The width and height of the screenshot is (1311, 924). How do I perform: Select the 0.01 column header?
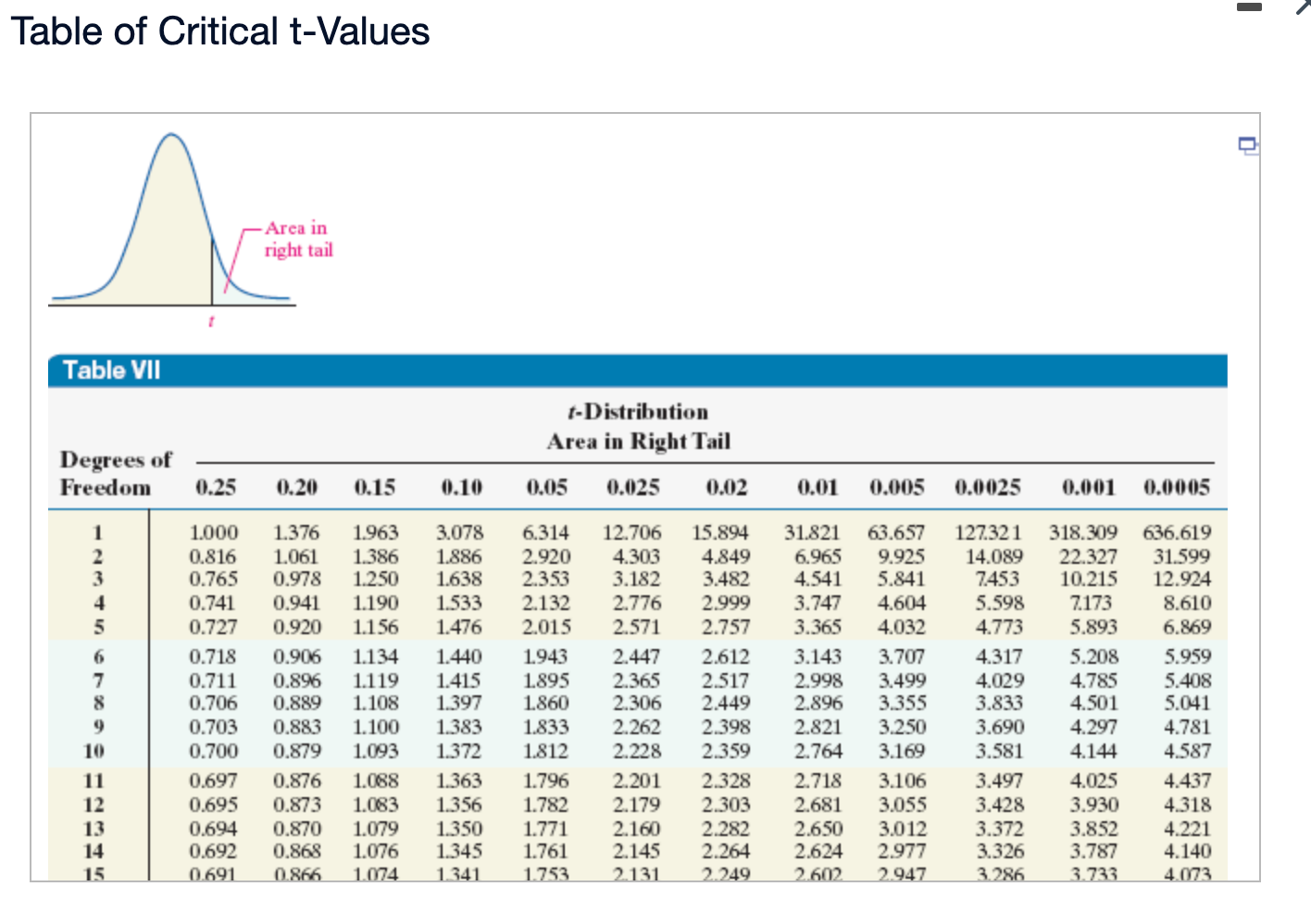pyautogui.click(x=818, y=487)
